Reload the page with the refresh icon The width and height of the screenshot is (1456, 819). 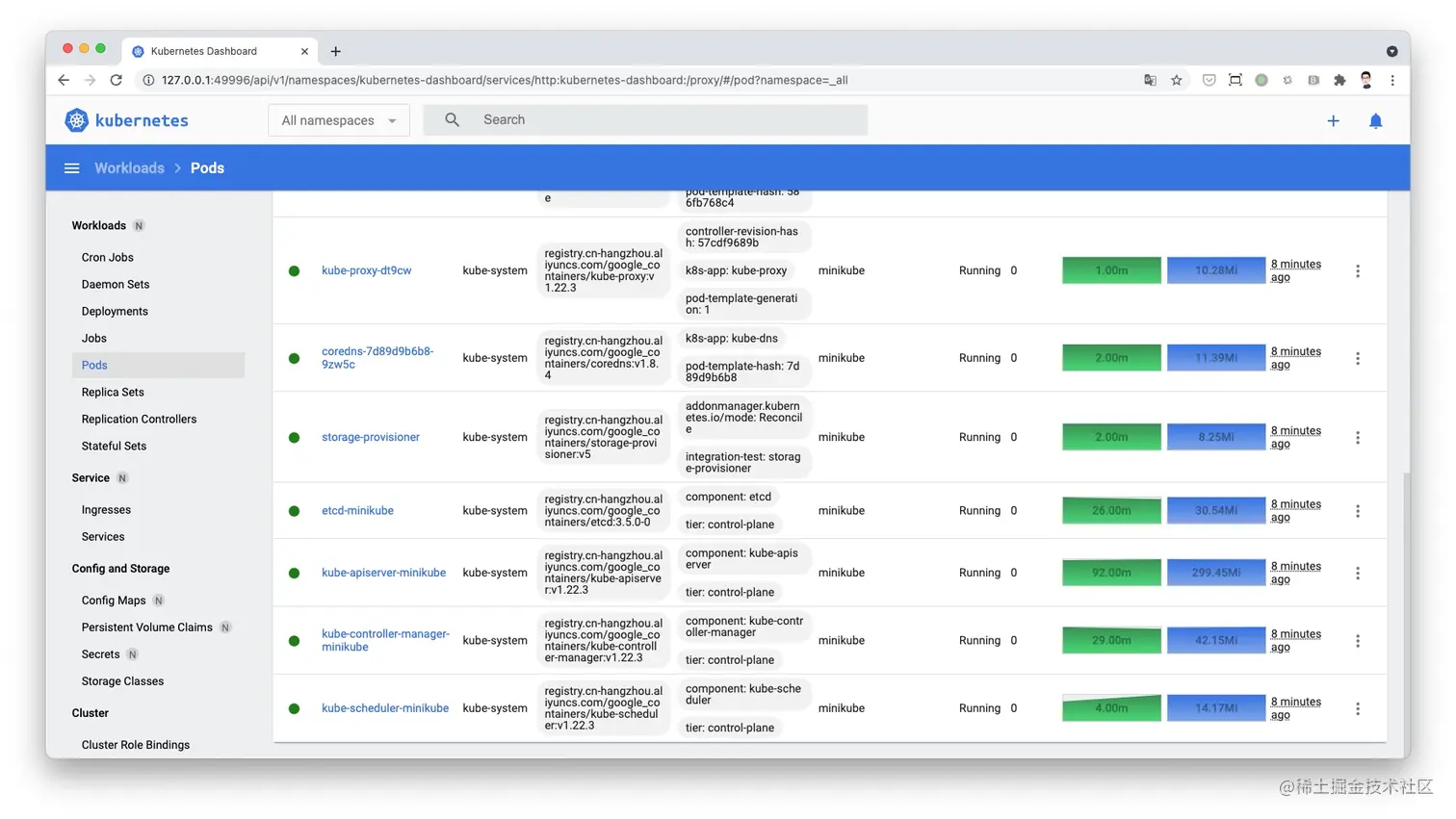(116, 80)
